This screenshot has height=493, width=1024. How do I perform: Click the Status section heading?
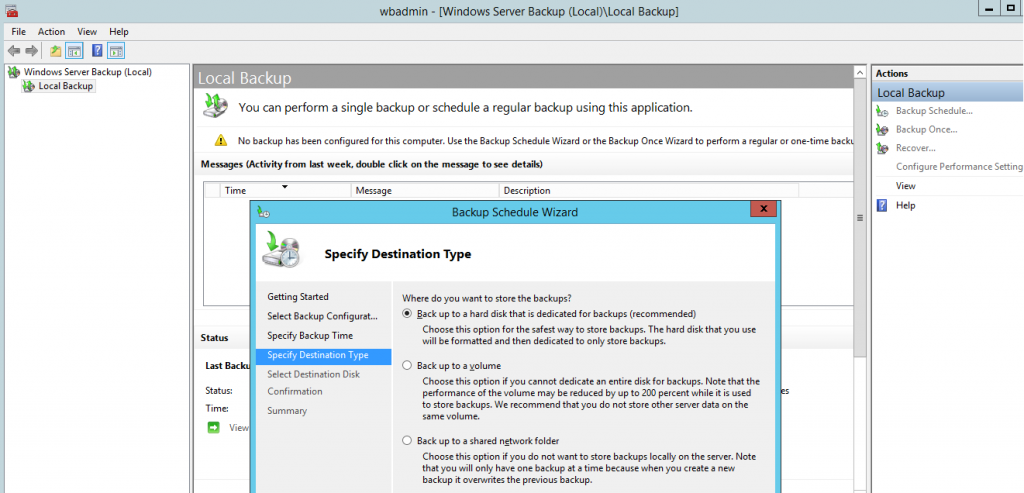coord(214,338)
